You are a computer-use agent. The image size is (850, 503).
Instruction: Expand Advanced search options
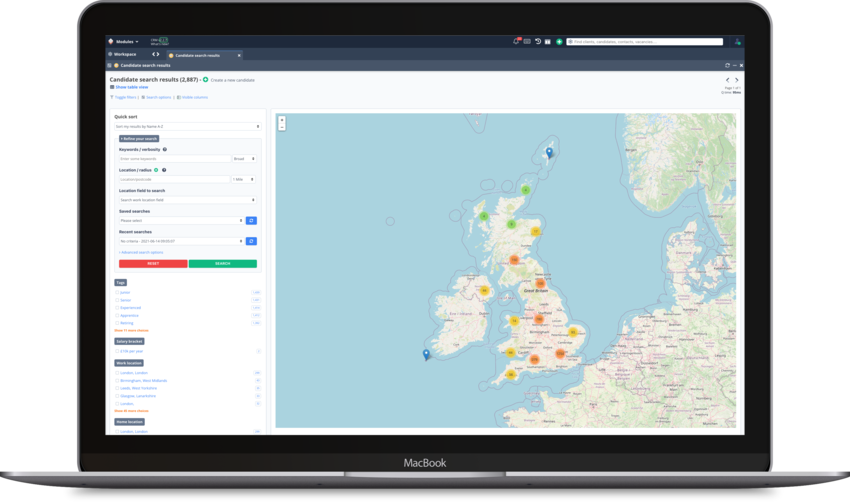pos(141,253)
